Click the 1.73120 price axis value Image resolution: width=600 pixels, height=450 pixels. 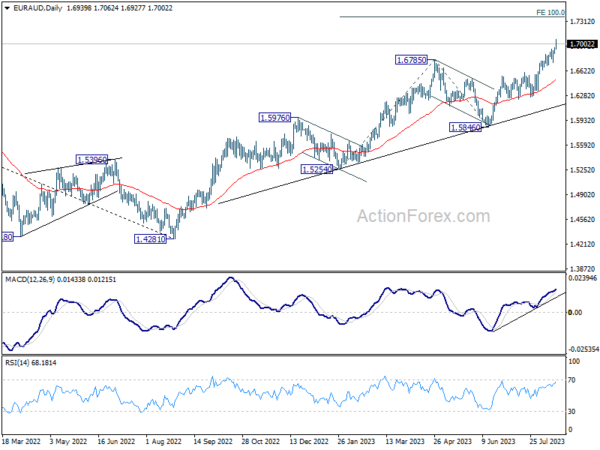582,22
